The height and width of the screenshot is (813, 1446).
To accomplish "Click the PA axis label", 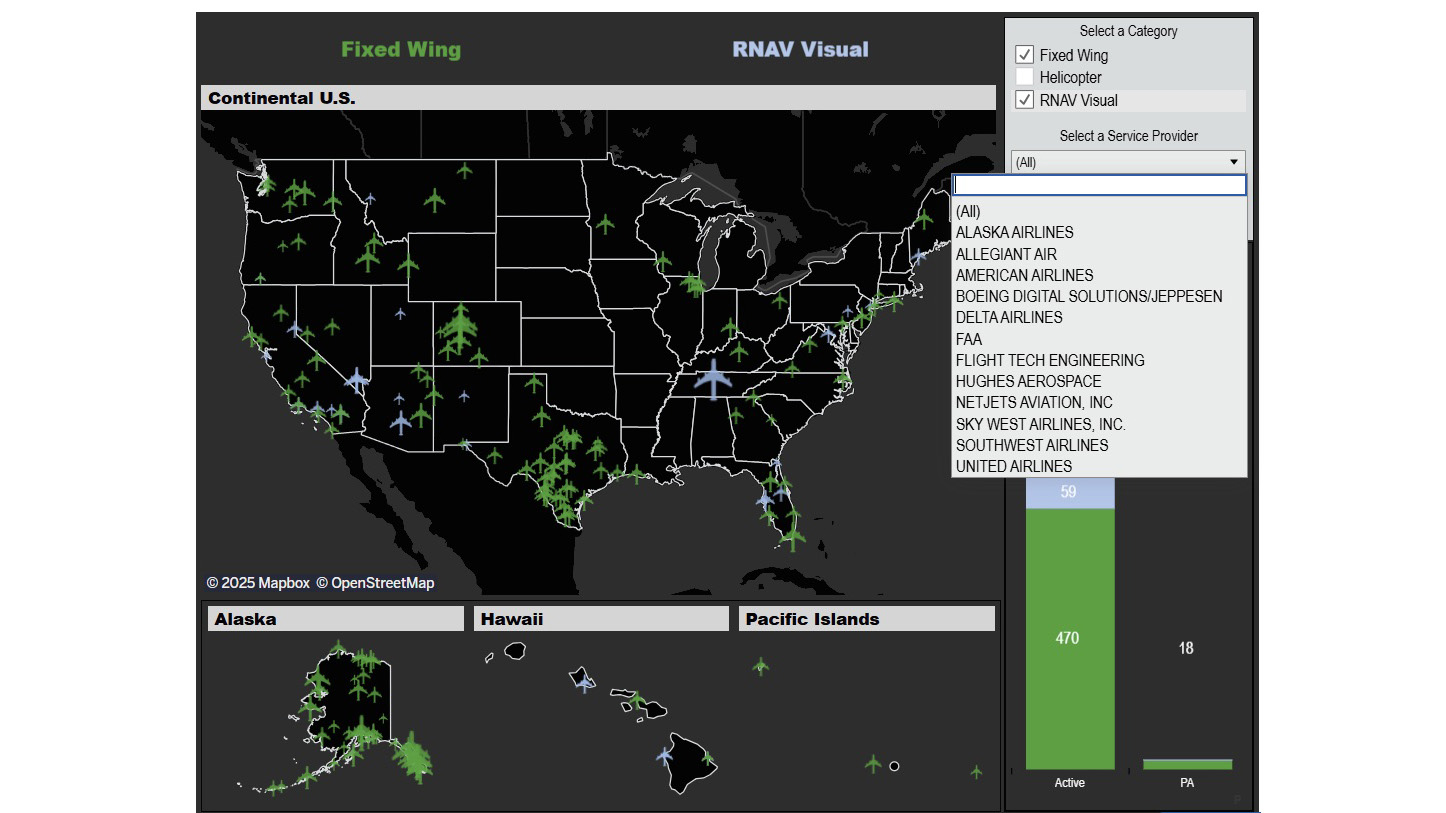I will tap(1187, 783).
